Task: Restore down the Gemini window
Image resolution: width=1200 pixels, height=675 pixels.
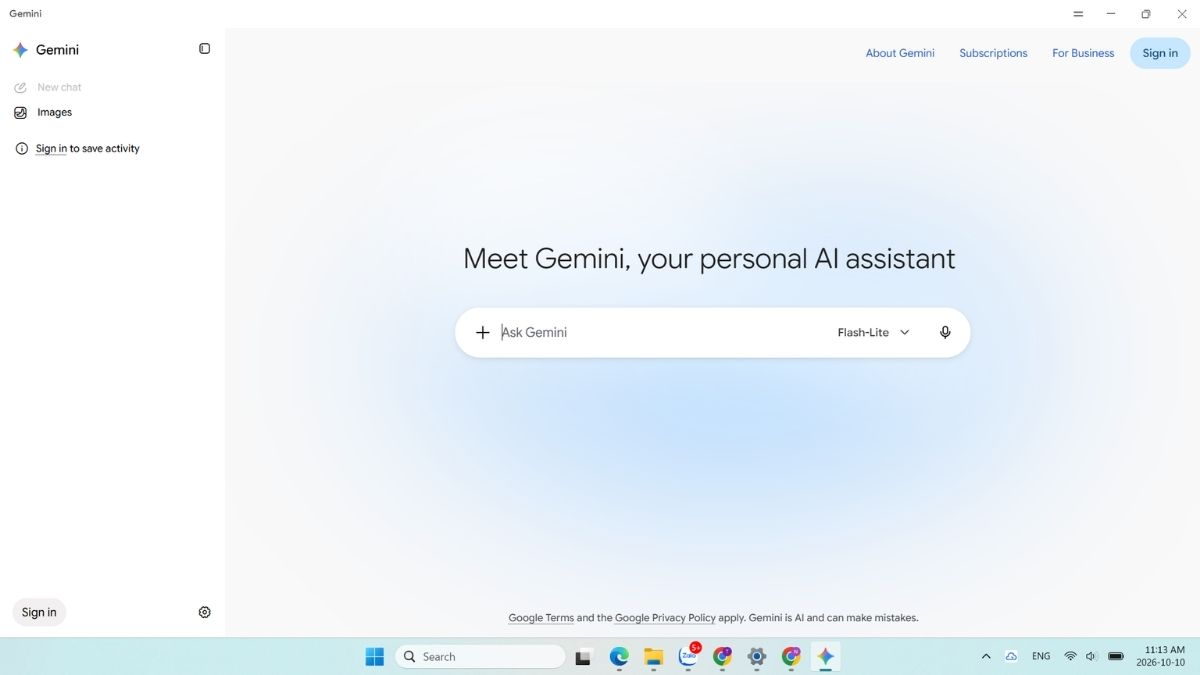Action: click(x=1146, y=14)
